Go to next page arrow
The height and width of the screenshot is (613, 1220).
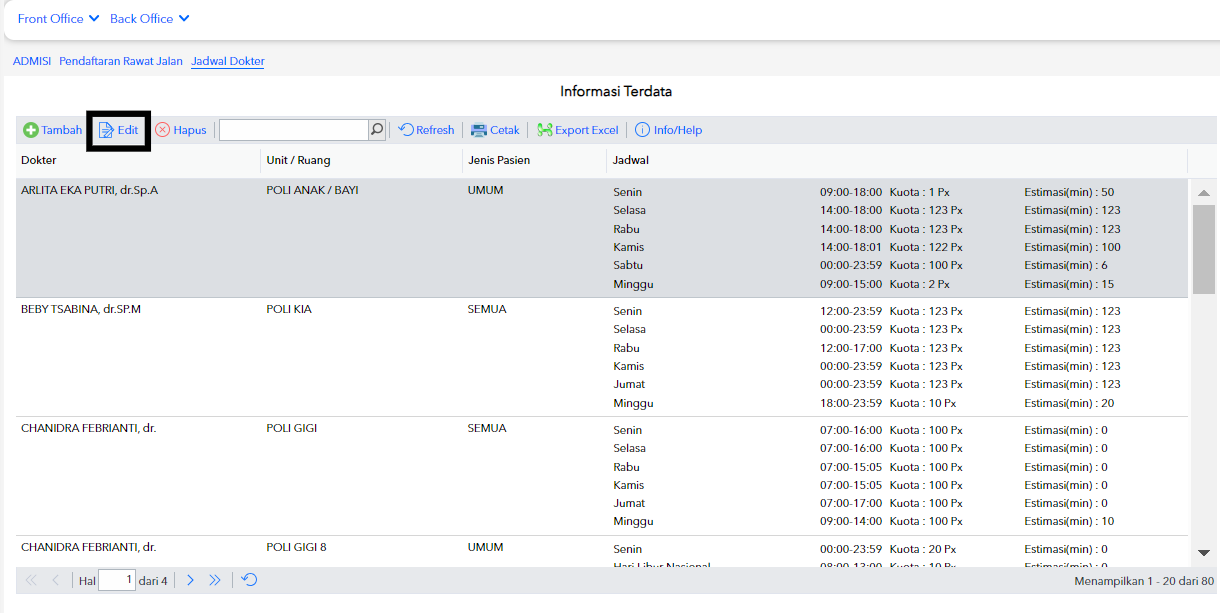190,580
